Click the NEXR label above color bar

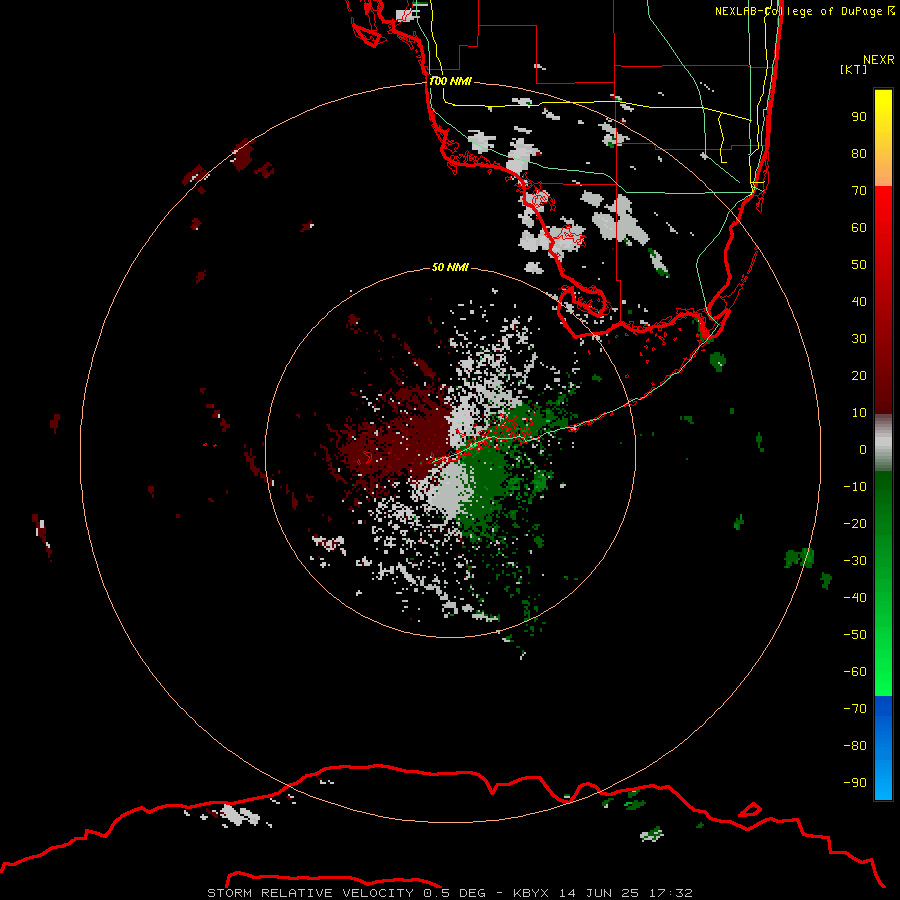(x=879, y=60)
